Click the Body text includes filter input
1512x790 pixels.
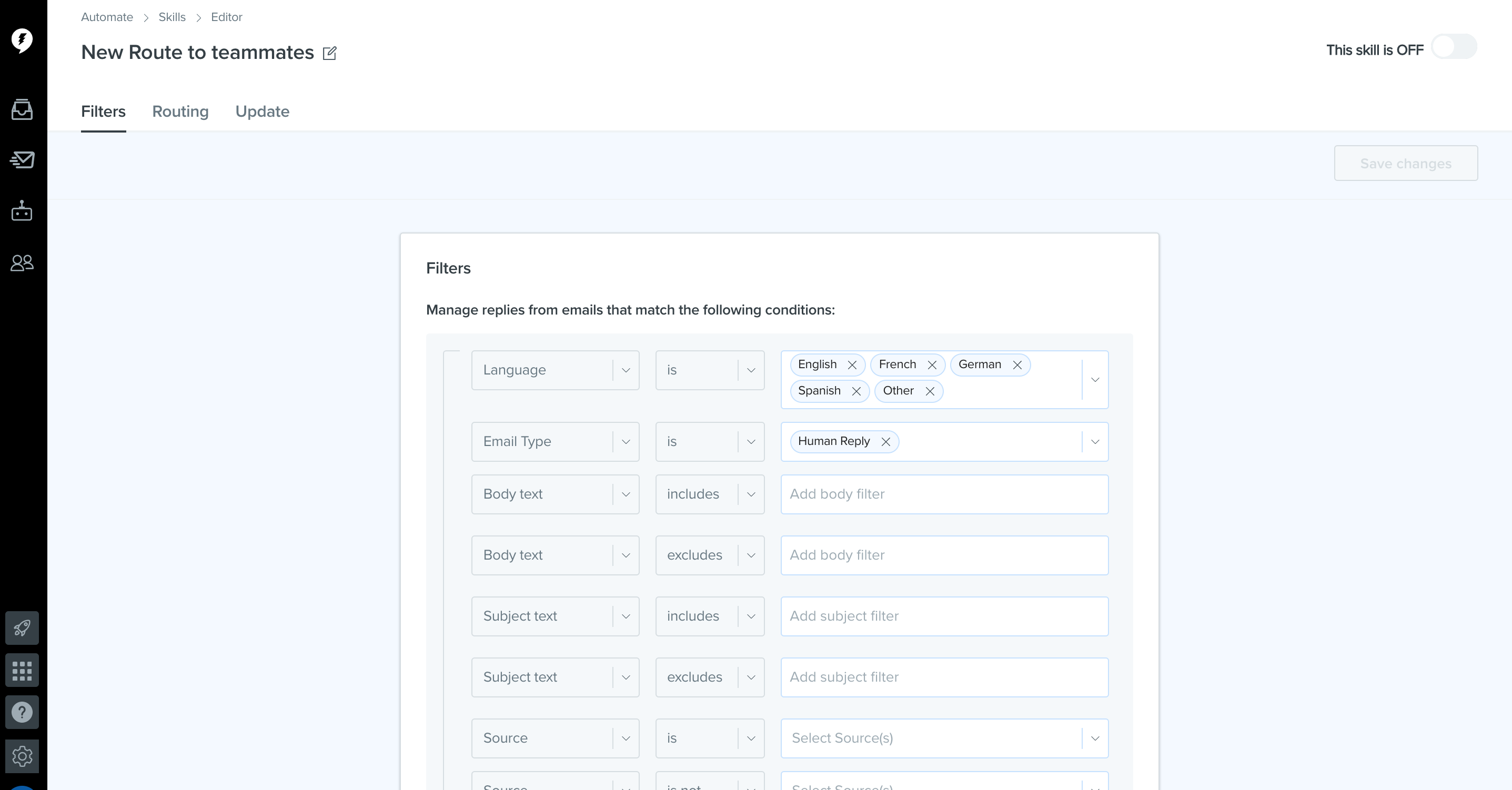point(944,494)
